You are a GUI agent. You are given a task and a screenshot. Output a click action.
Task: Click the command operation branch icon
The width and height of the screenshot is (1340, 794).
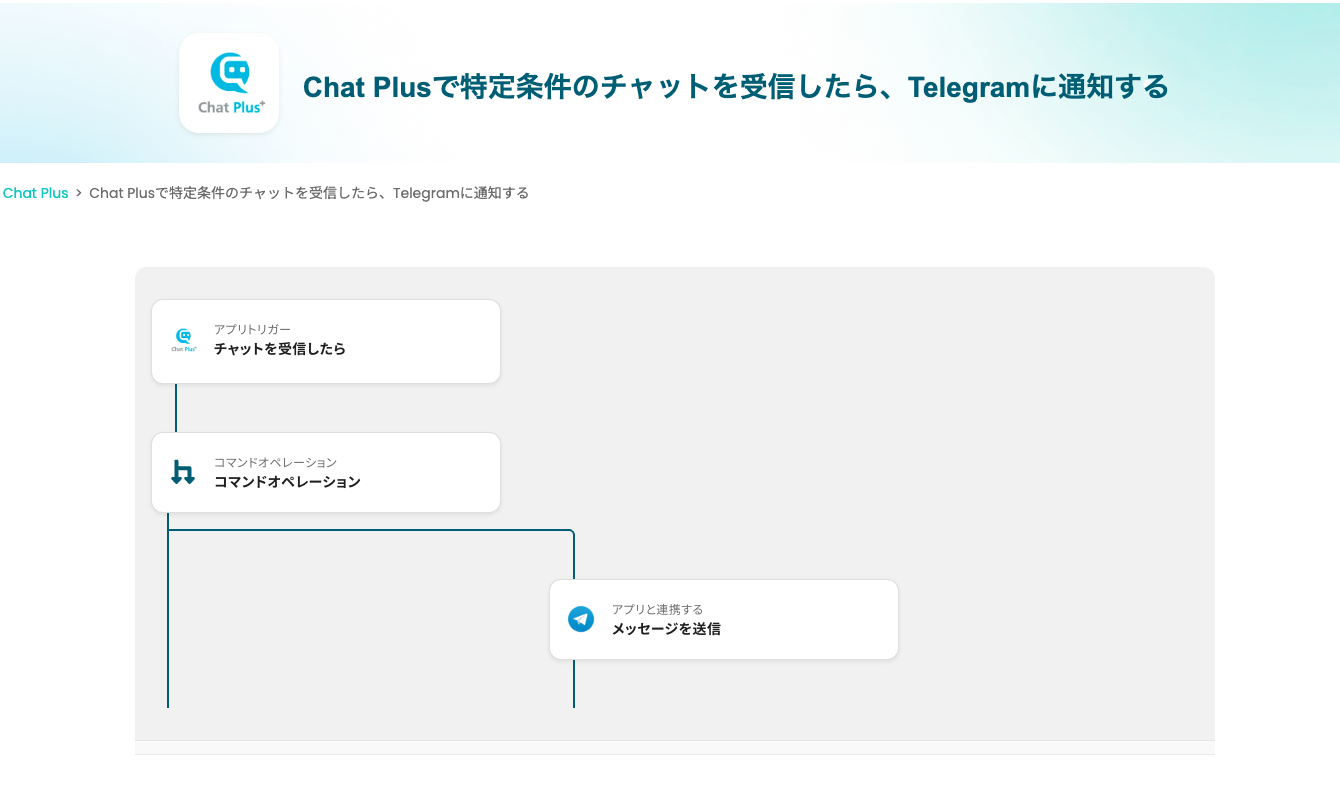(182, 472)
